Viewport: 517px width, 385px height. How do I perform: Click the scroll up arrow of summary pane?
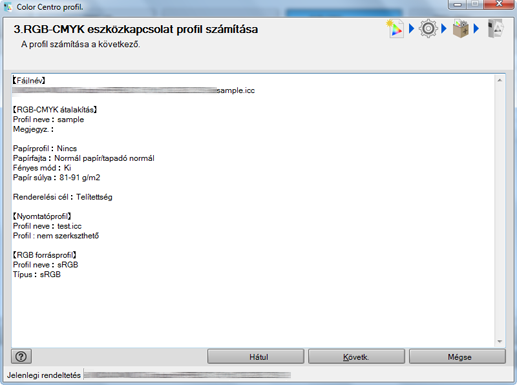click(499, 80)
